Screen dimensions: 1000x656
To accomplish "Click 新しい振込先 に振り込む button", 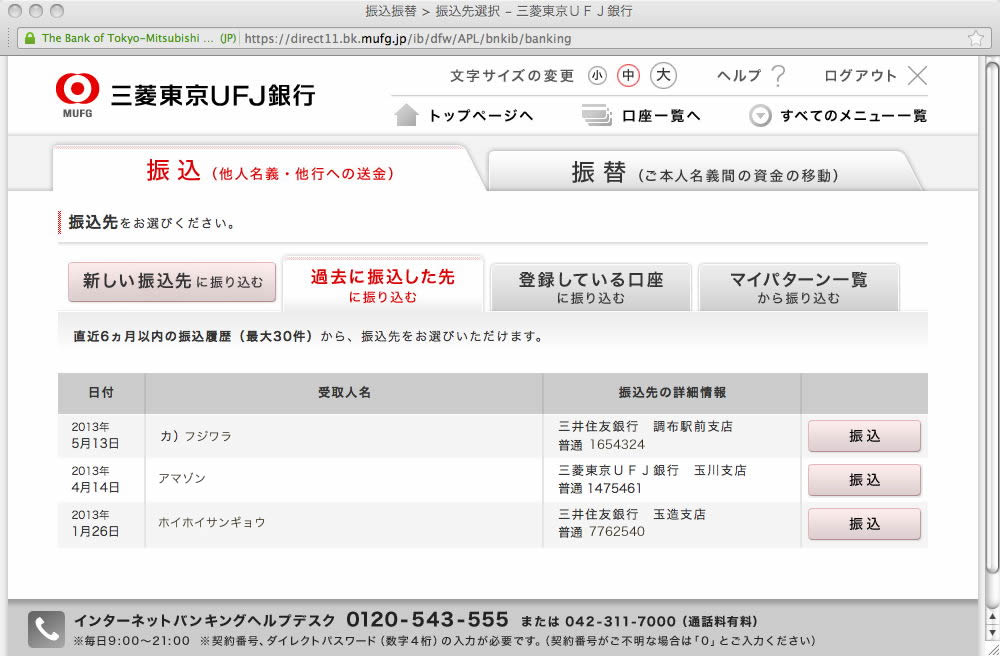I will pos(172,283).
